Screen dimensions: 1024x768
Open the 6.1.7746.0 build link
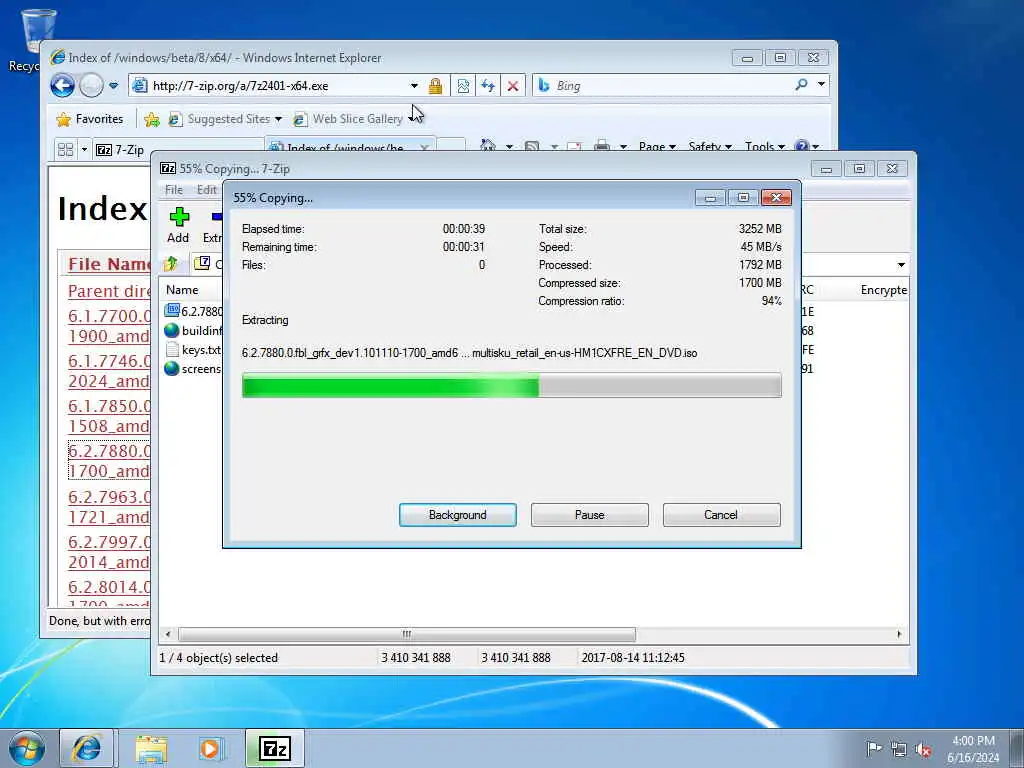pos(109,370)
